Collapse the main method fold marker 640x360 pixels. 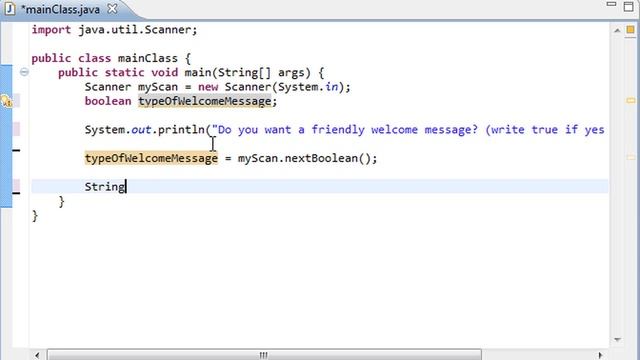[x=24, y=73]
